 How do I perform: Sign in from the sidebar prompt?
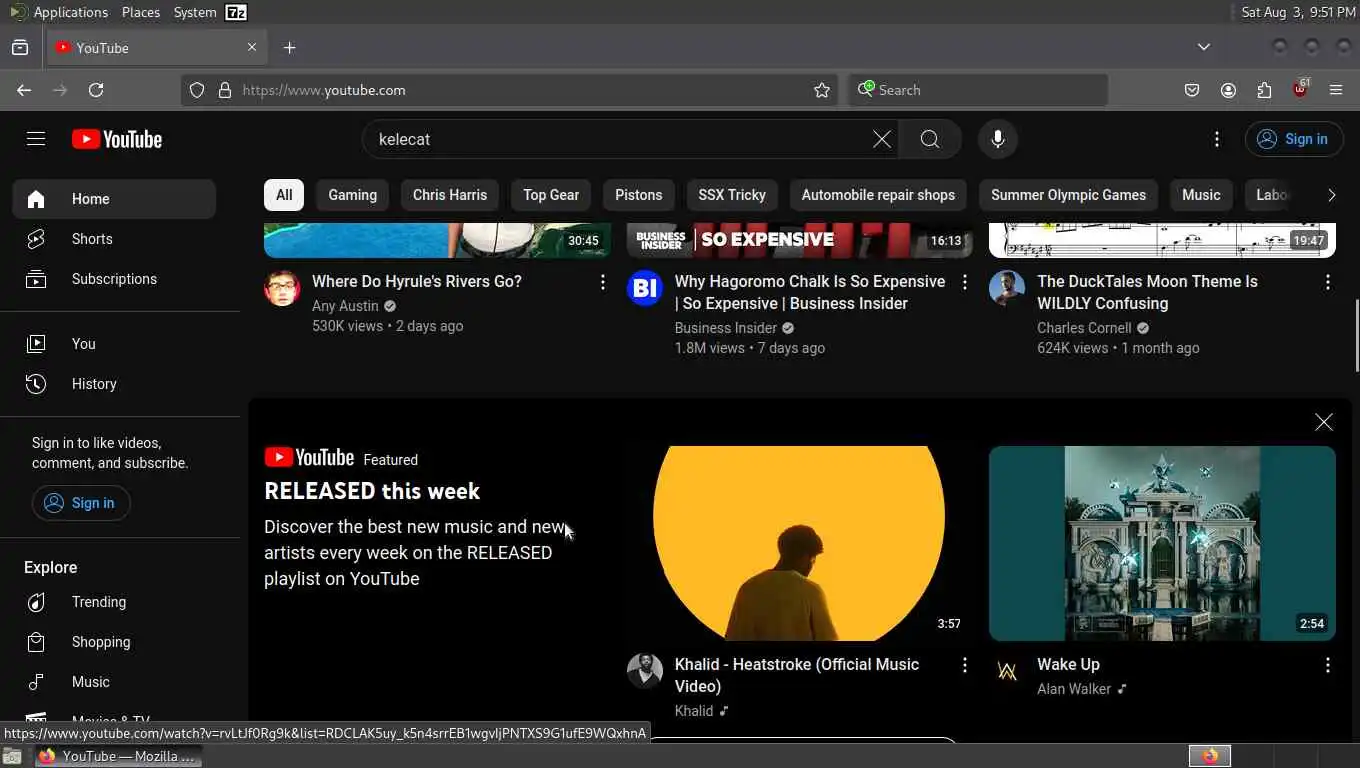(x=81, y=503)
